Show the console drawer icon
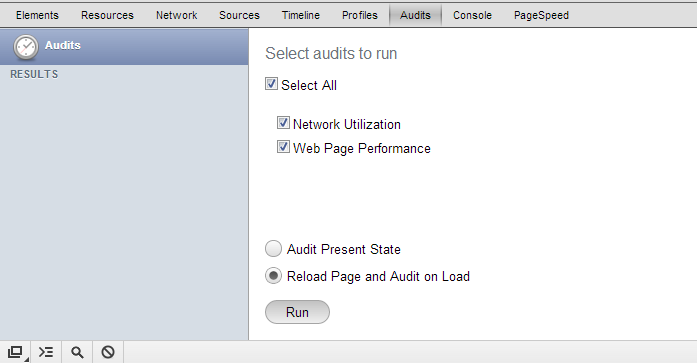 pyautogui.click(x=46, y=352)
